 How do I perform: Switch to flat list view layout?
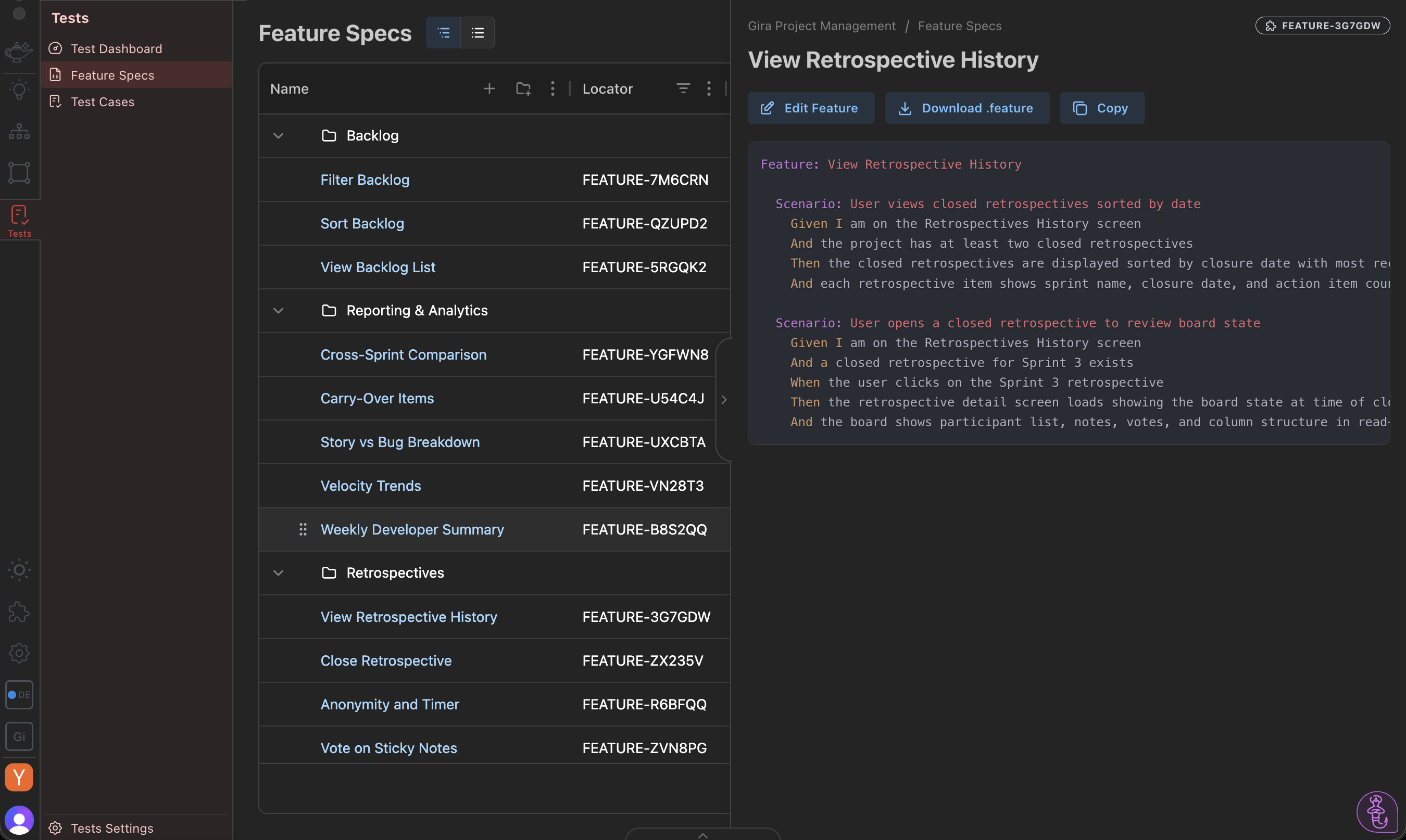click(x=478, y=33)
